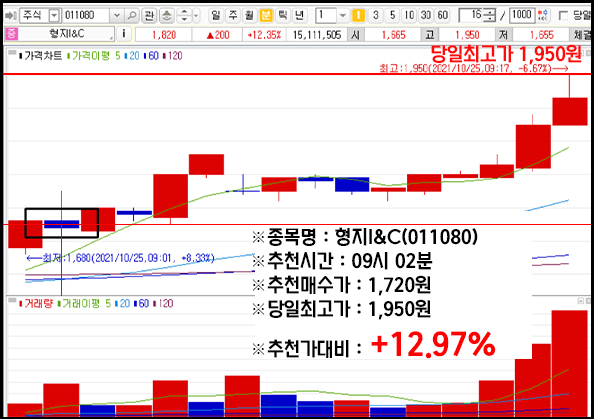Open the small dropdown next to stepper arrows
Viewport: 594px width, 419px height.
196,16
